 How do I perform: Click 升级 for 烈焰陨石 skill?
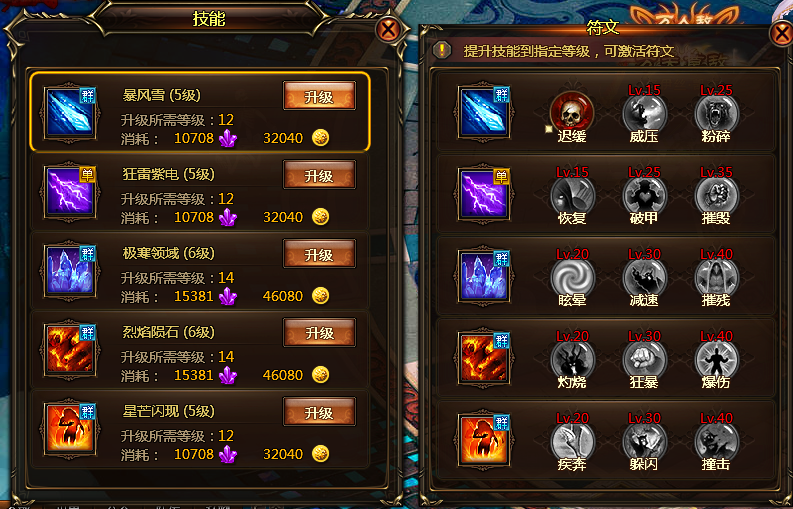(319, 332)
